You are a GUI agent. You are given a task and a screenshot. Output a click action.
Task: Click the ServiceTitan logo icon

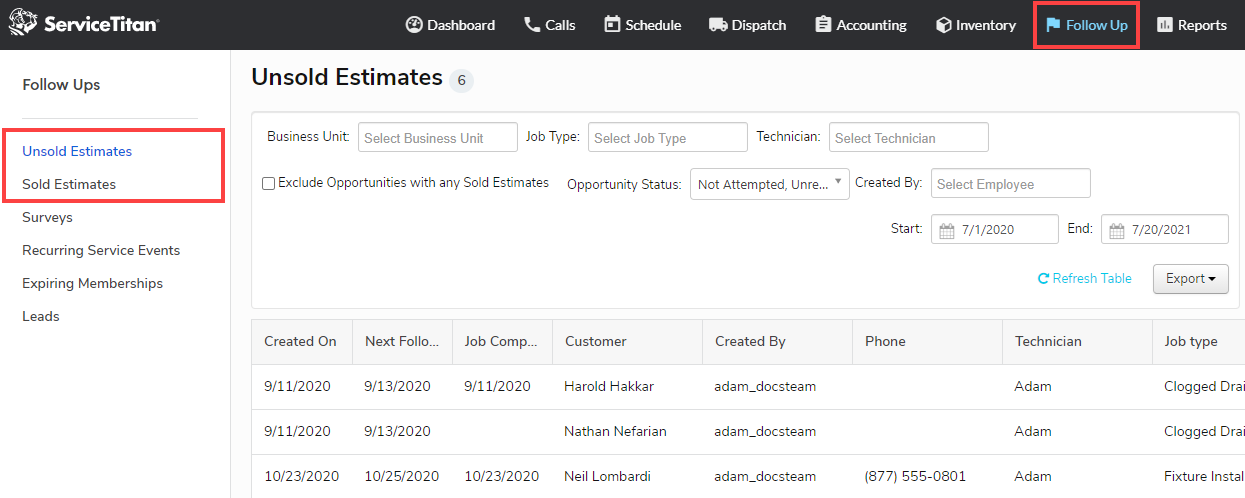(23, 24)
